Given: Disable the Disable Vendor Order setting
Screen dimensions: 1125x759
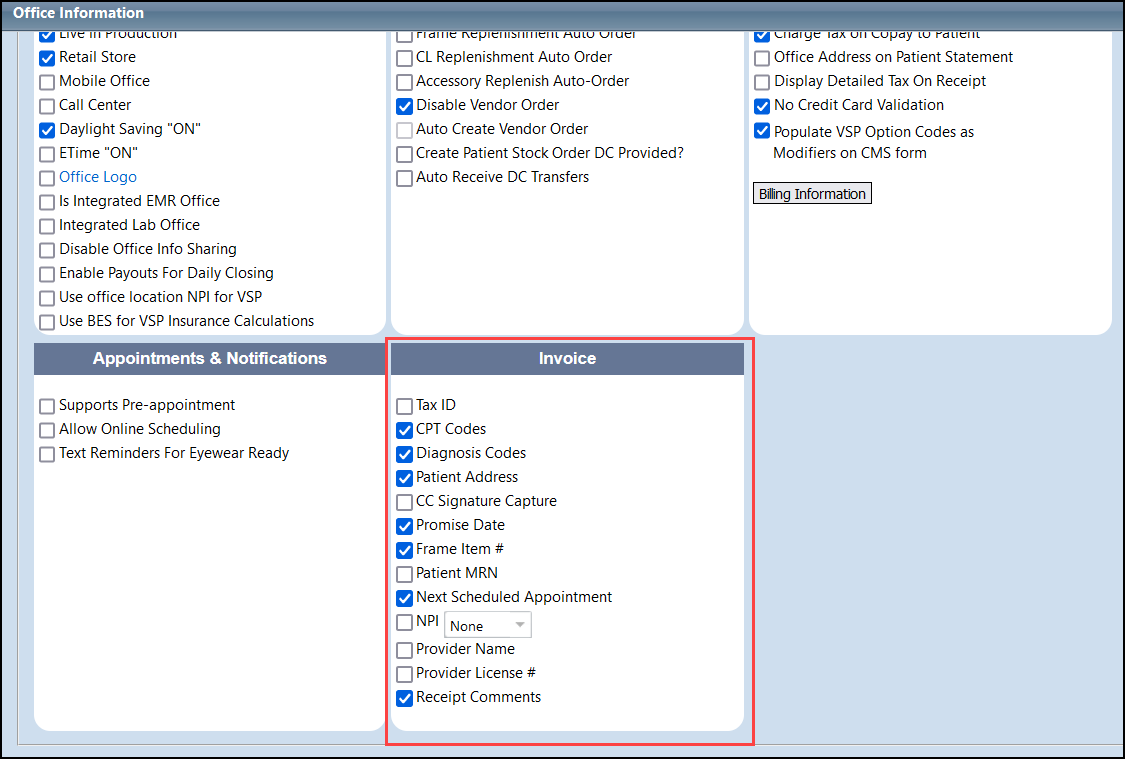Looking at the screenshot, I should [x=405, y=106].
